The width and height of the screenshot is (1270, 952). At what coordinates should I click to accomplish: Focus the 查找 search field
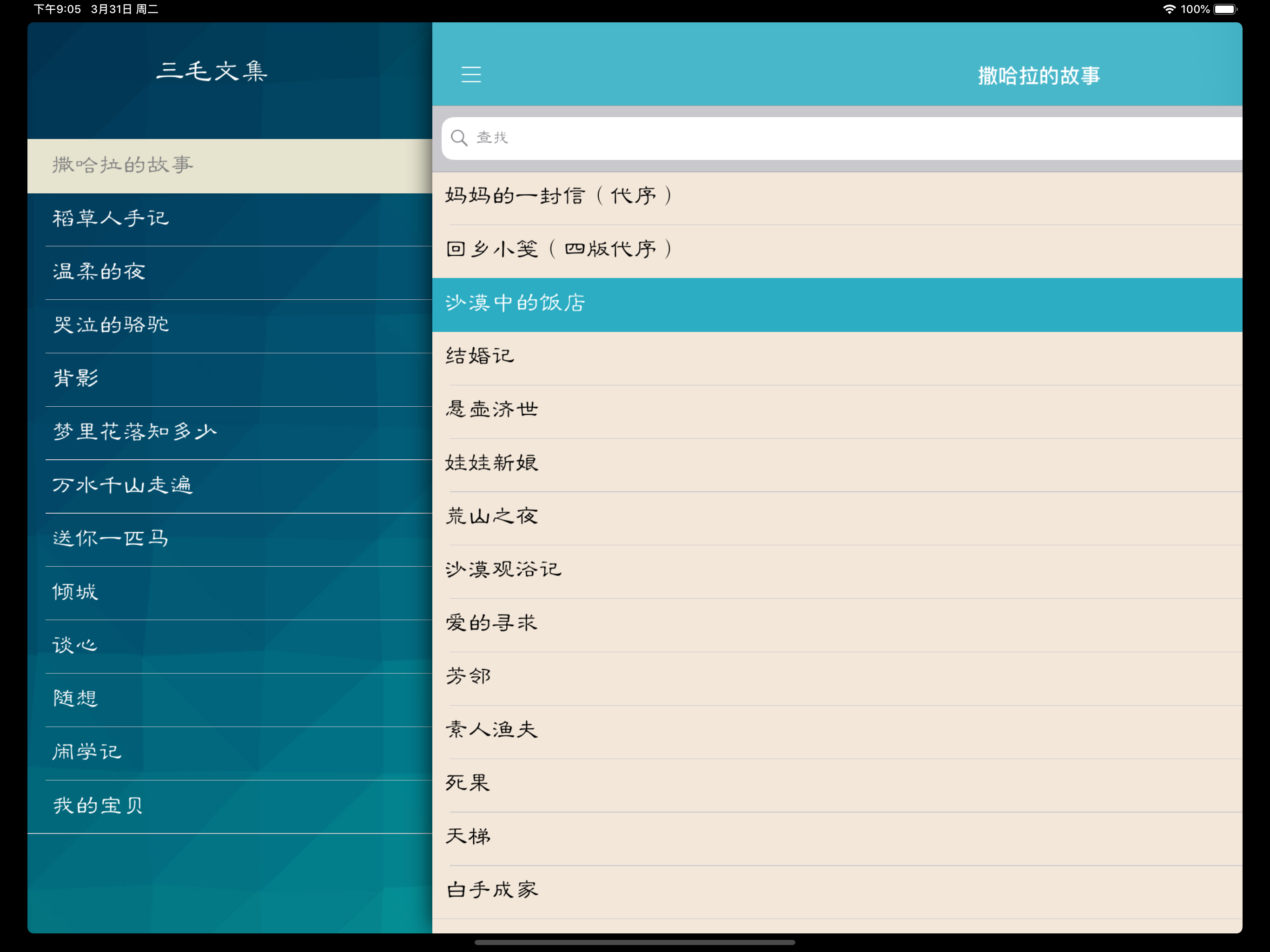(x=842, y=139)
